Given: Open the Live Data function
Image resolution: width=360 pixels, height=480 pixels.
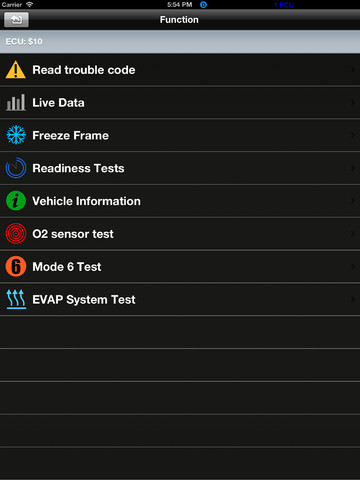Looking at the screenshot, I should (x=180, y=102).
